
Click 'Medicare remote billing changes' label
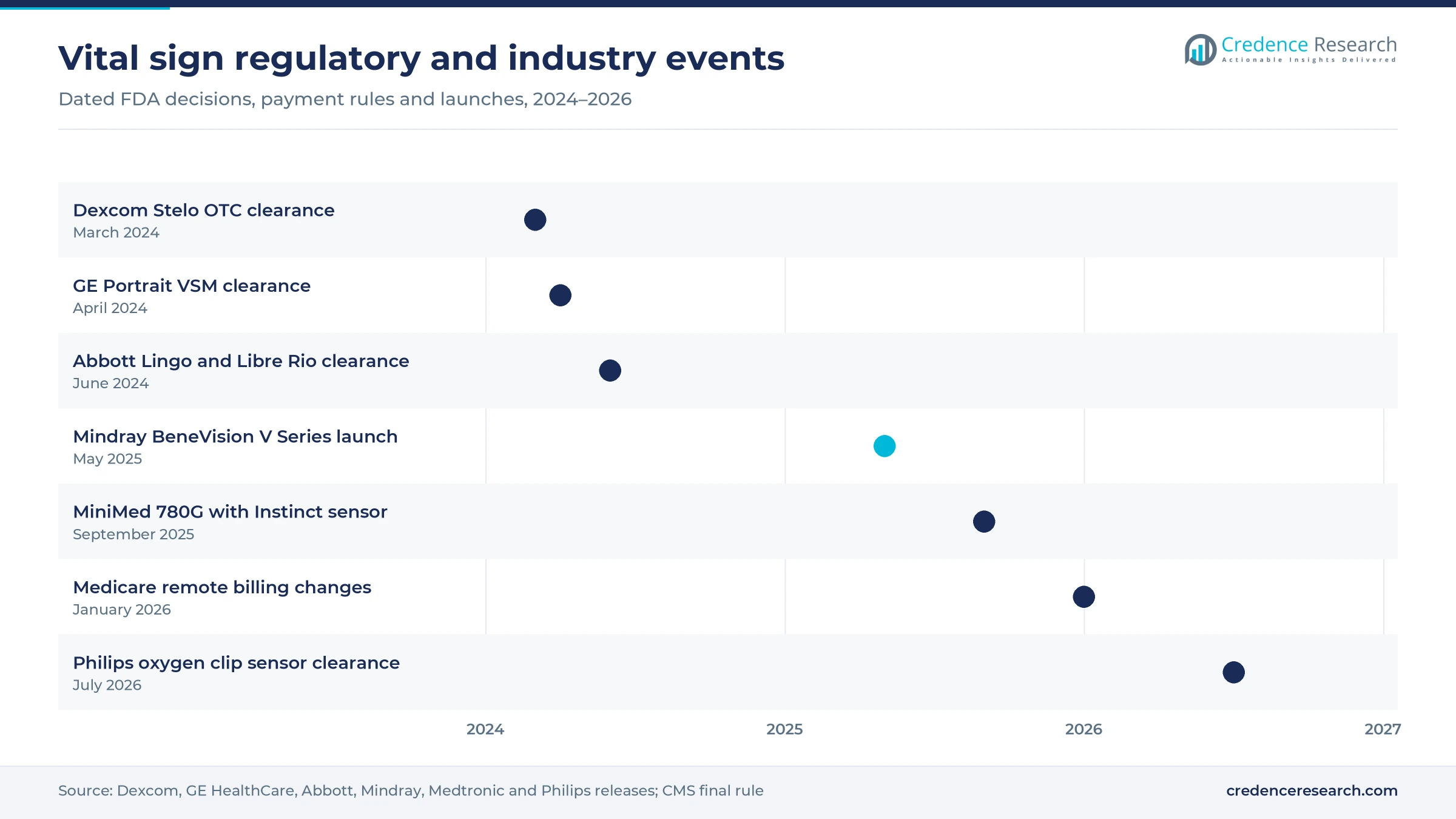(222, 587)
